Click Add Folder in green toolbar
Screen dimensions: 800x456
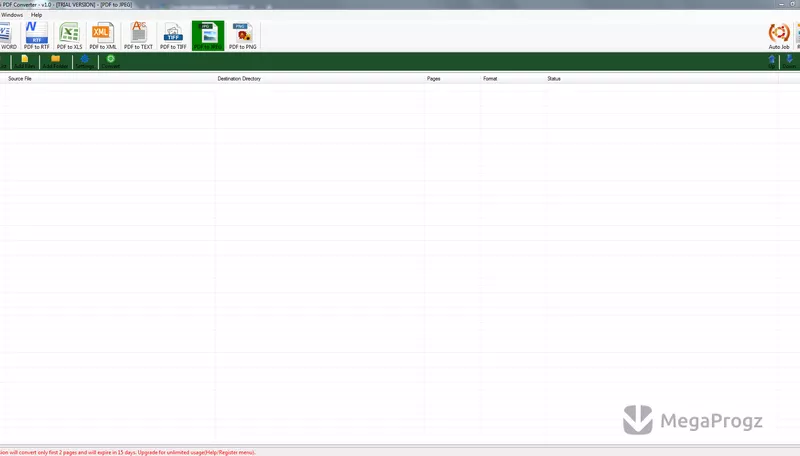(55, 62)
